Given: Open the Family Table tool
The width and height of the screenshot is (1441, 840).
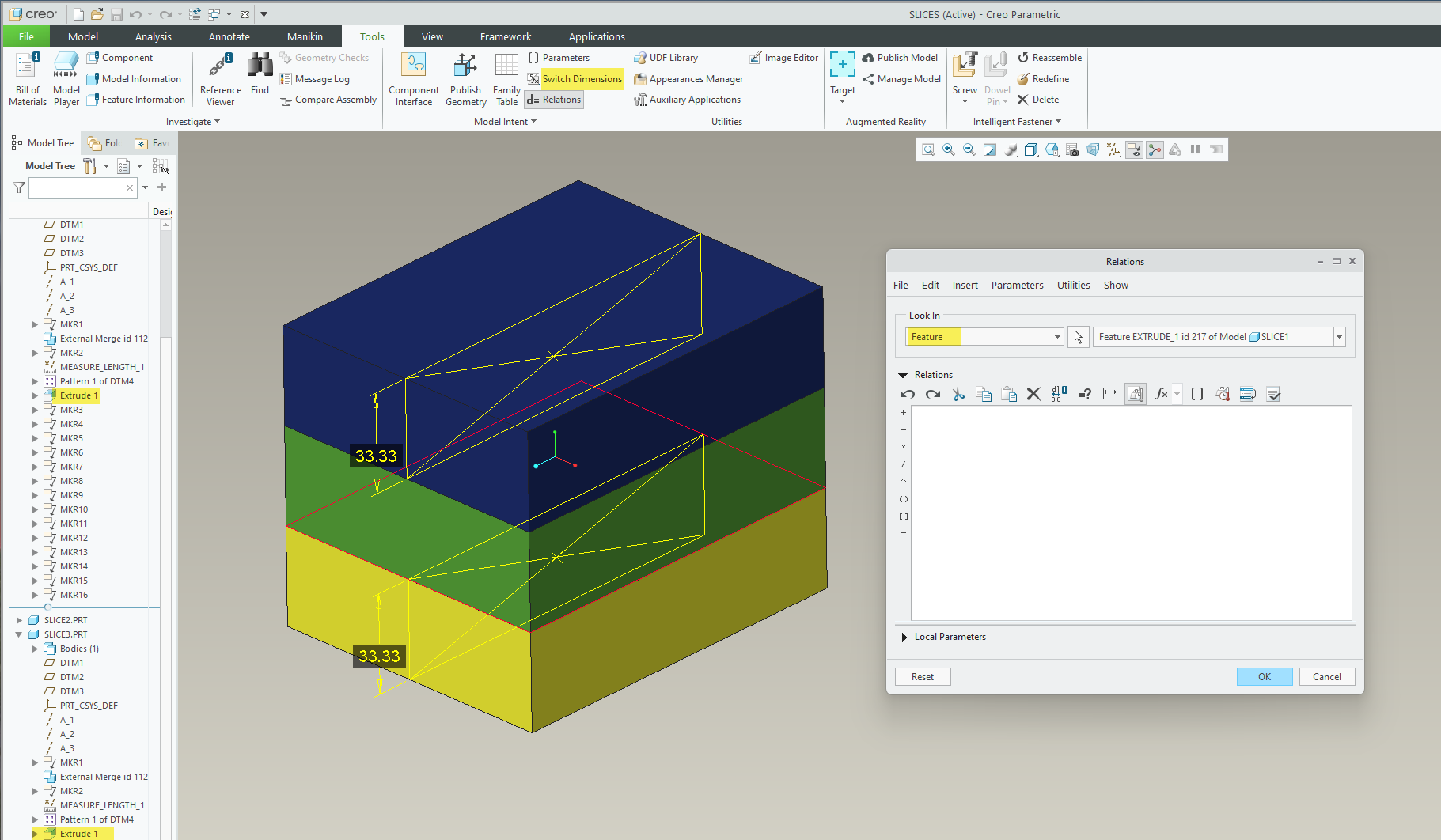Looking at the screenshot, I should click(x=506, y=78).
